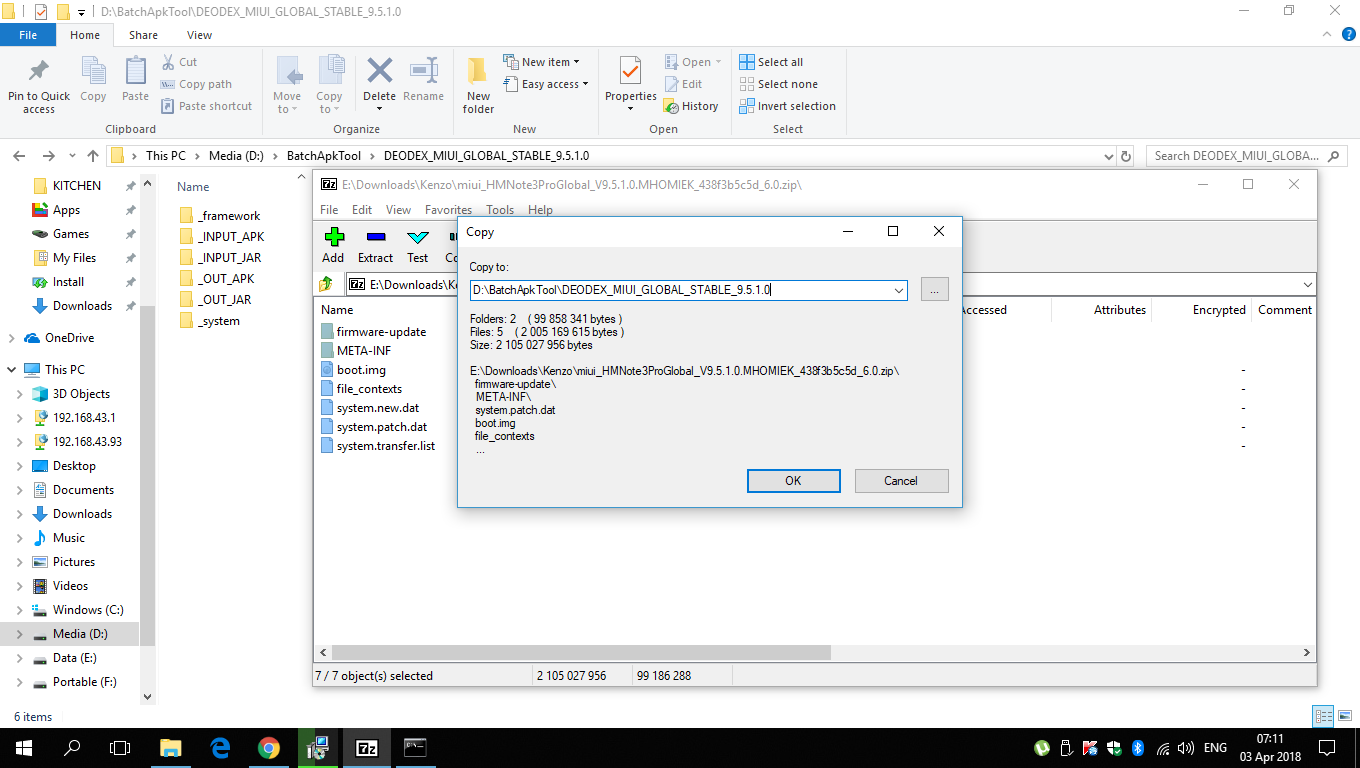This screenshot has width=1360, height=768.
Task: Click the 7-Zip Extract toolbar icon
Action: (x=376, y=237)
